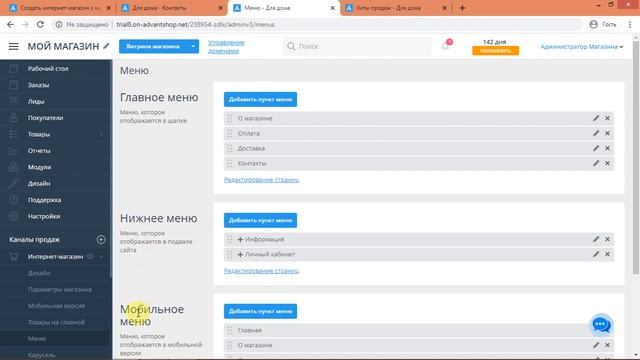Open 'Модули' in the sidebar
This screenshot has height=360, width=640.
(x=39, y=167)
